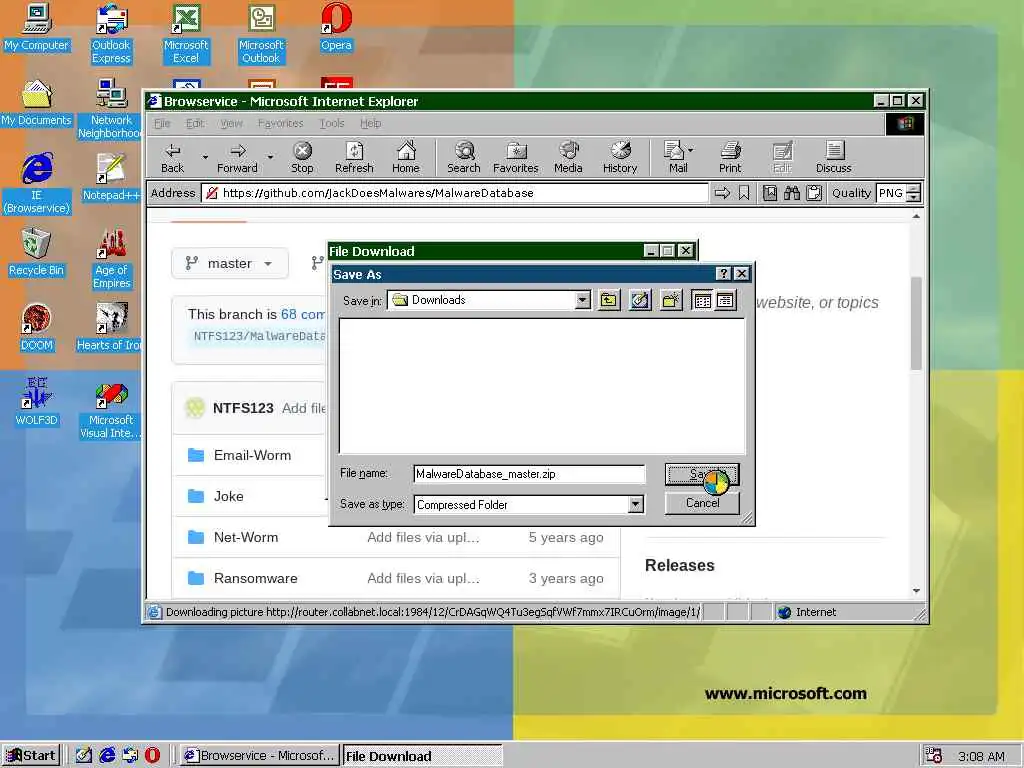This screenshot has height=768, width=1024.
Task: Click the NTFS123 author link
Action: coord(243,408)
